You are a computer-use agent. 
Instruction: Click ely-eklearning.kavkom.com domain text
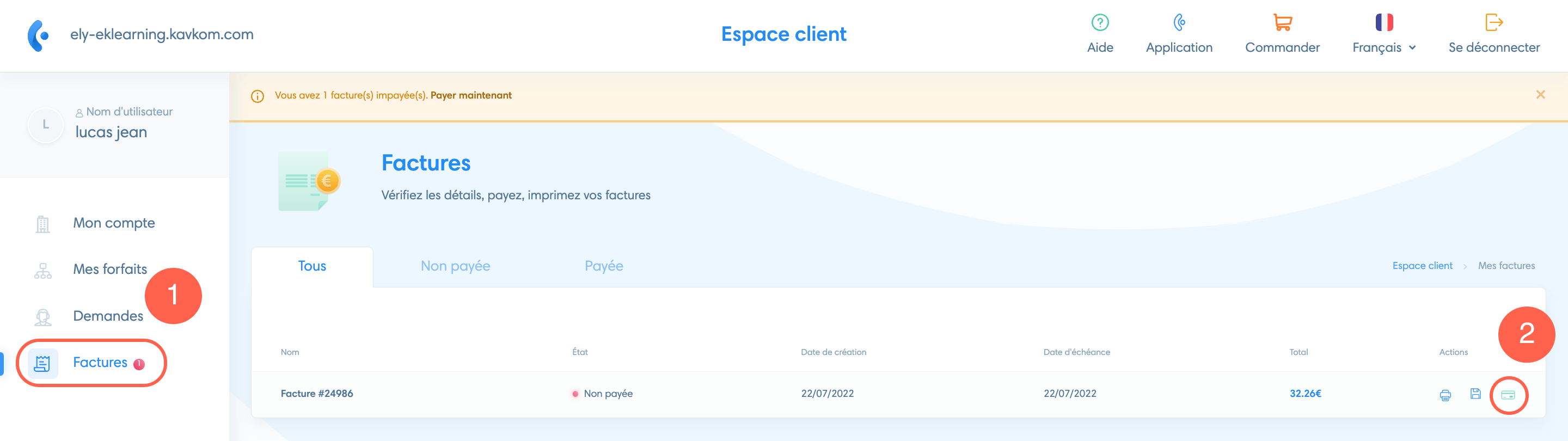click(162, 34)
